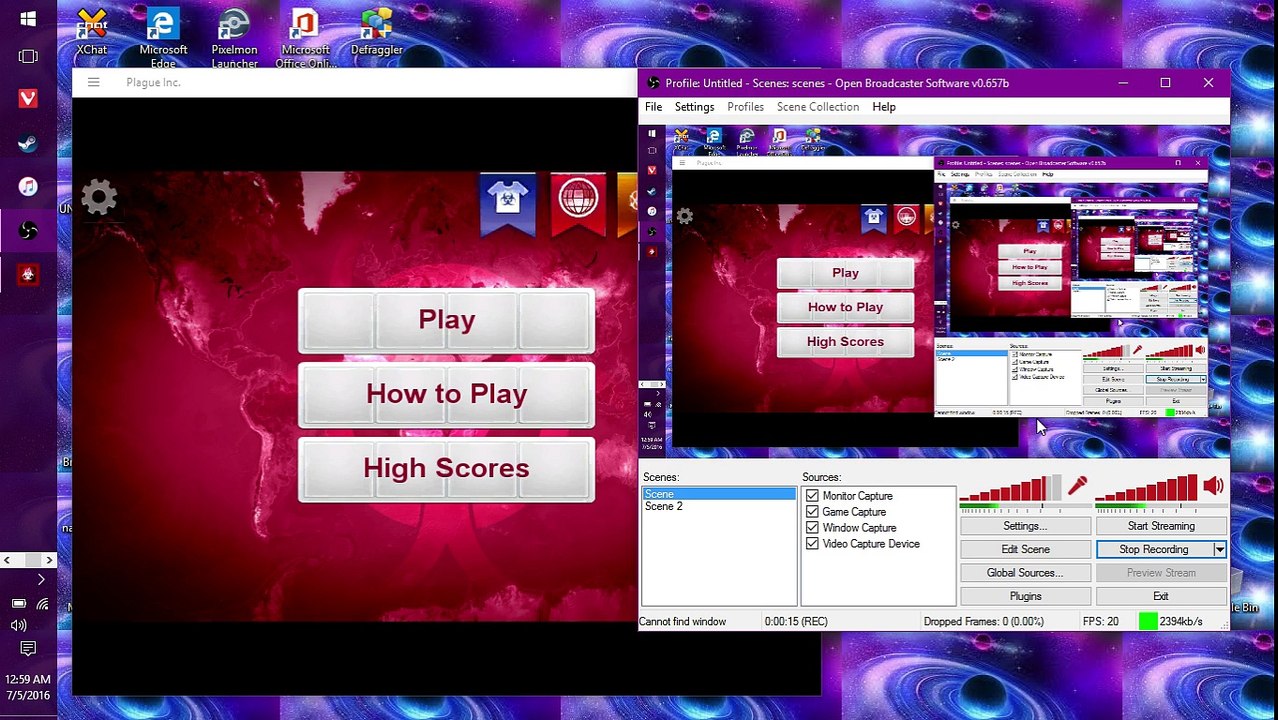Screen dimensions: 1278x720
Task: Mute desktop audio via red speaker icon
Action: [1213, 486]
